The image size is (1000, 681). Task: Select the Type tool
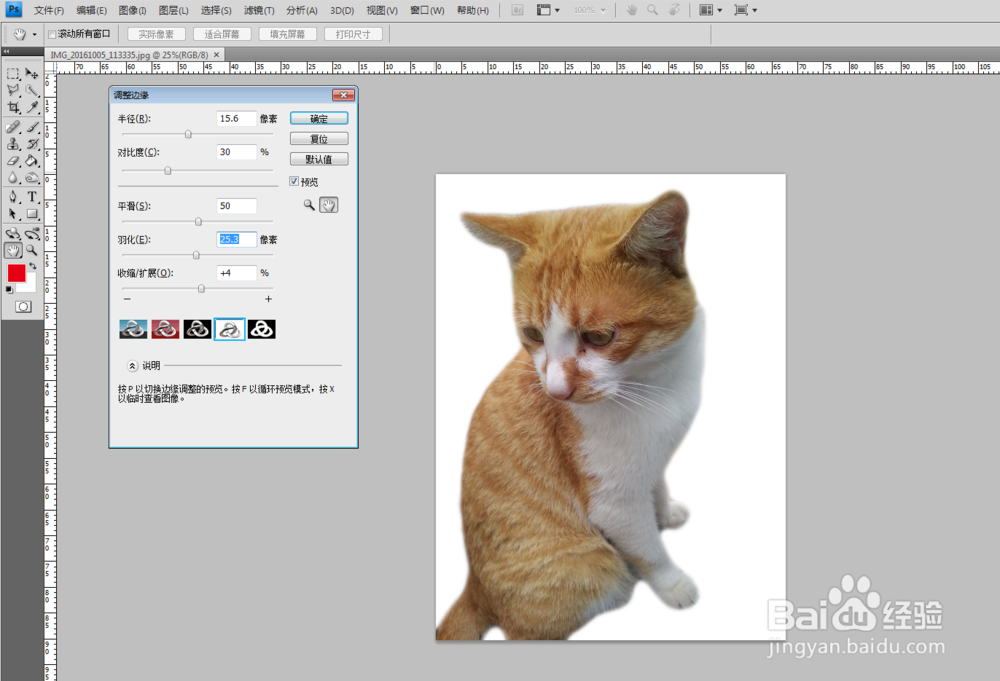[x=32, y=197]
